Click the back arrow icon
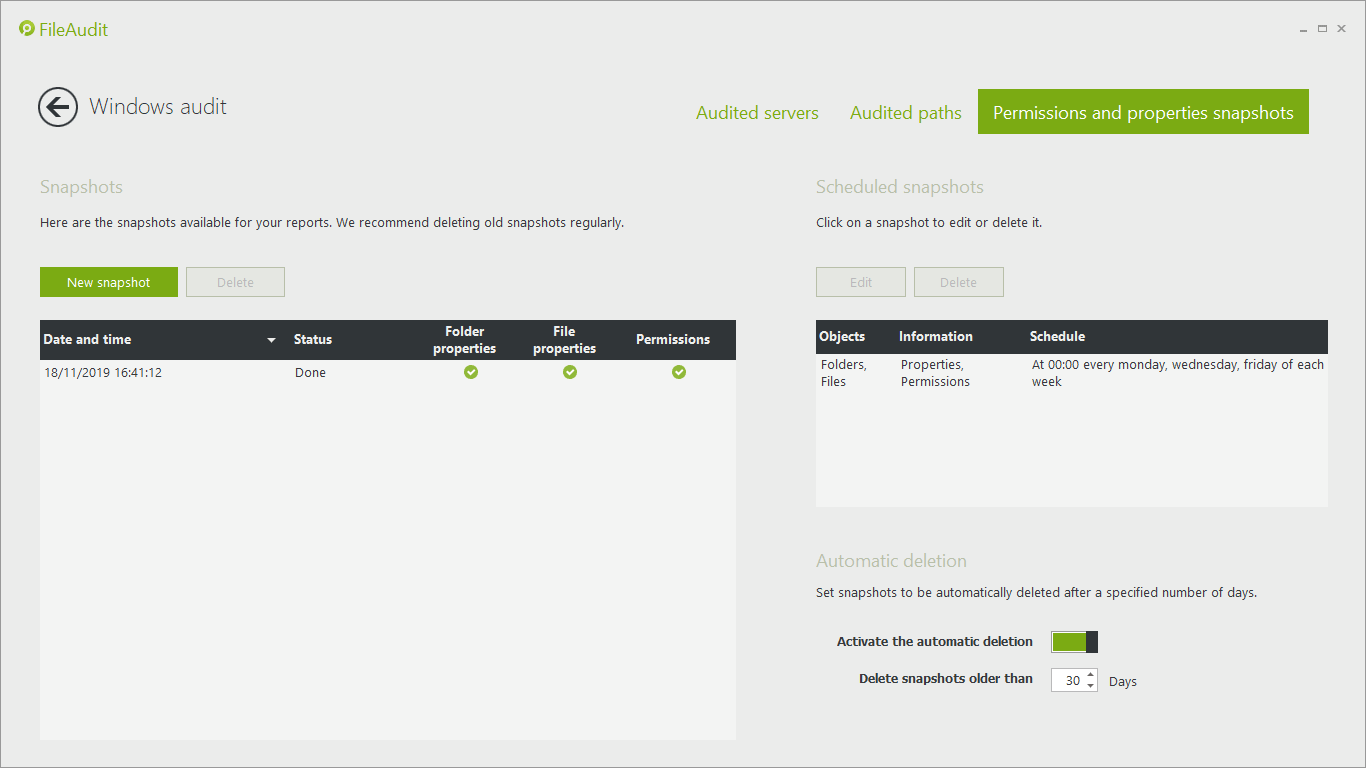Image resolution: width=1366 pixels, height=768 pixels. [x=58, y=107]
